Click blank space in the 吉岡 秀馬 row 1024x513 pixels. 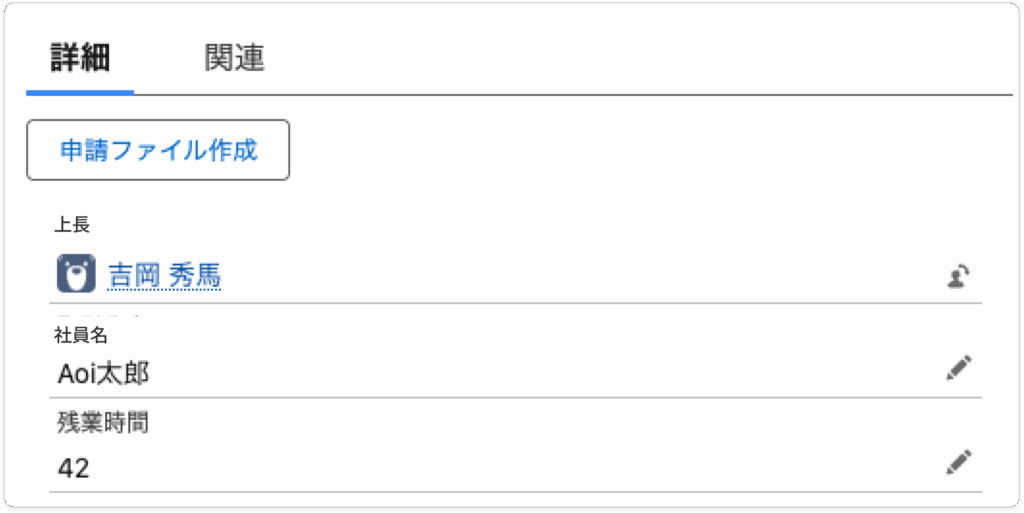(580, 275)
